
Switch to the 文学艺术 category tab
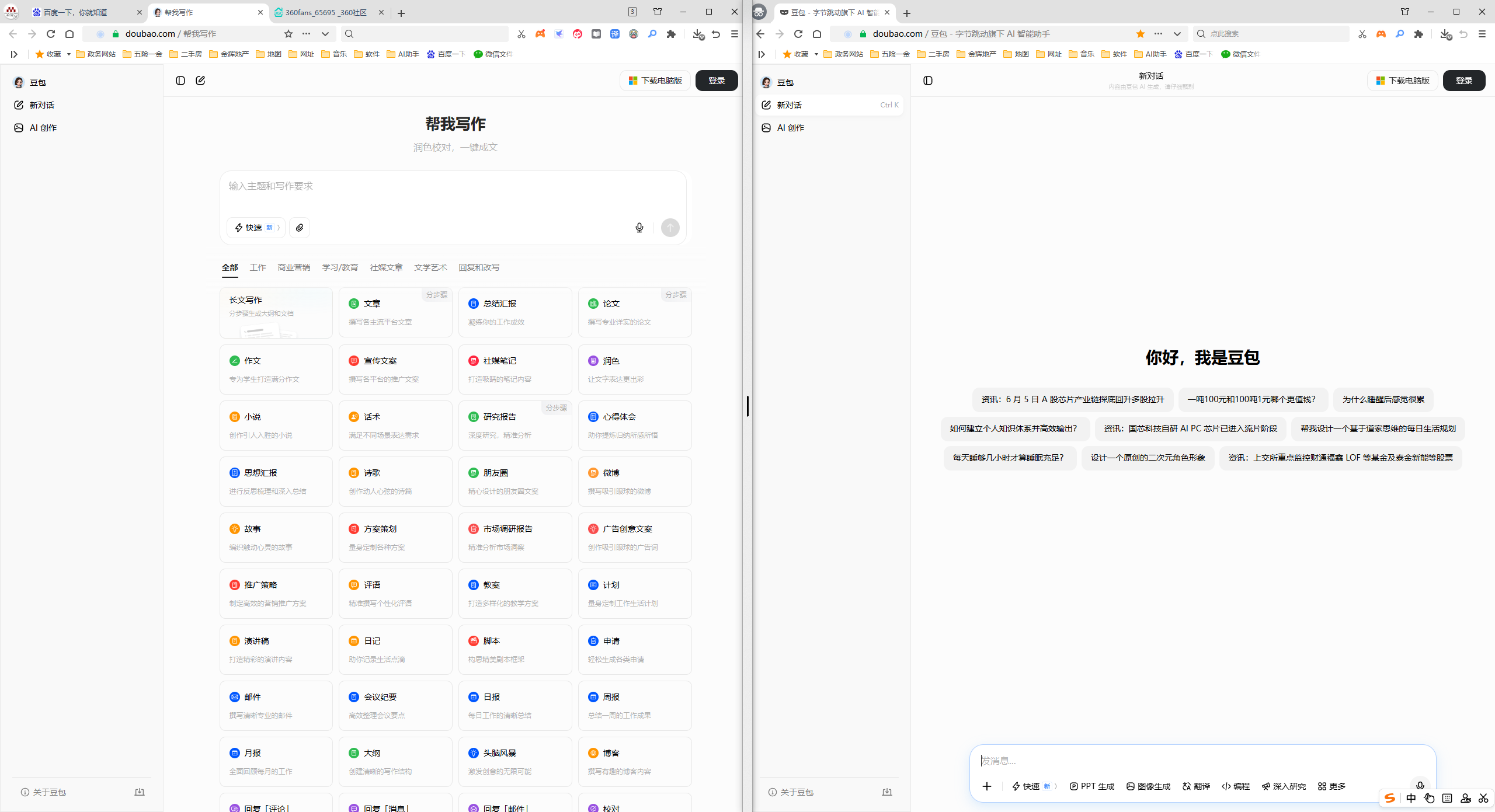pyautogui.click(x=430, y=267)
